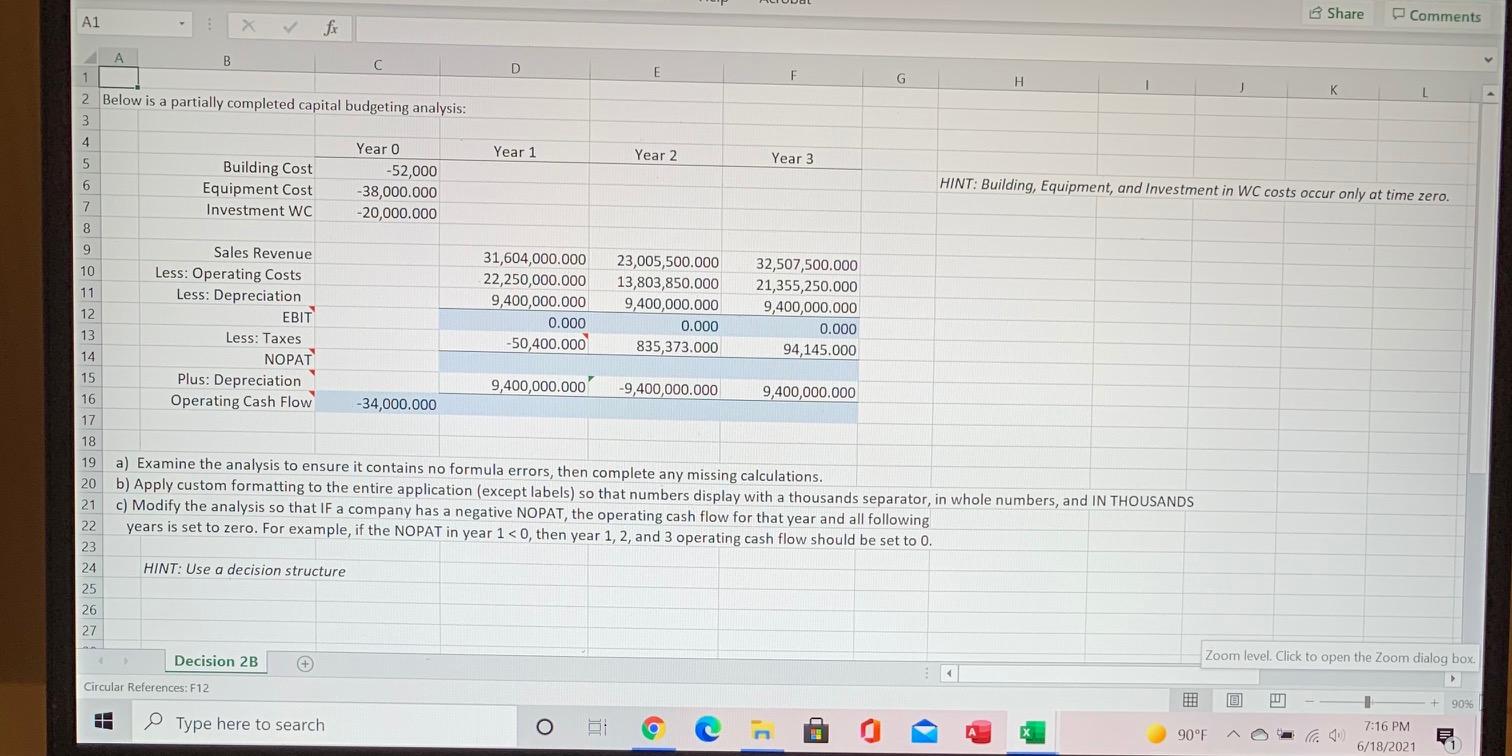Viewport: 1512px width, 756px height.
Task: Switch to Page Break Preview
Action: click(1277, 701)
